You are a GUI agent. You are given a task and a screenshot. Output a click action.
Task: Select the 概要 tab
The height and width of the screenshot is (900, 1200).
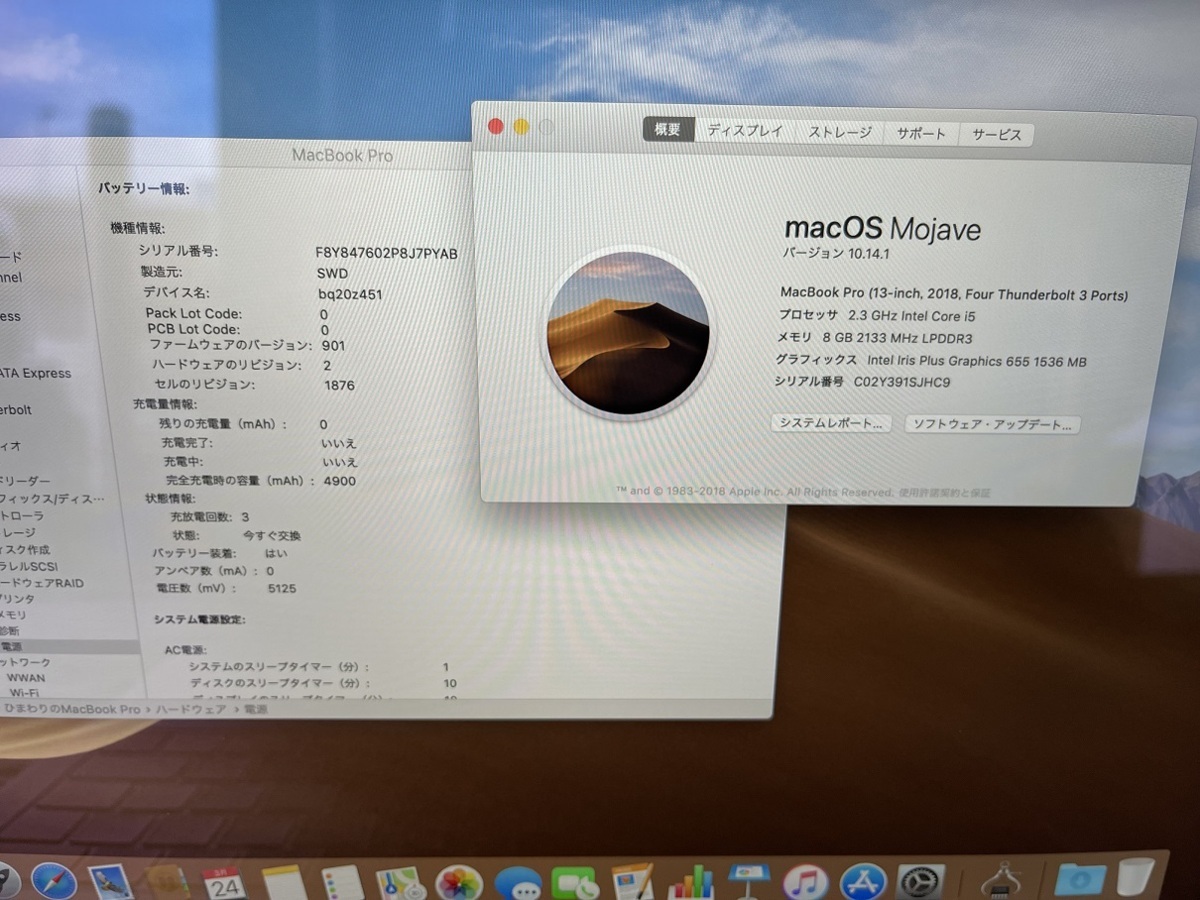tap(668, 130)
